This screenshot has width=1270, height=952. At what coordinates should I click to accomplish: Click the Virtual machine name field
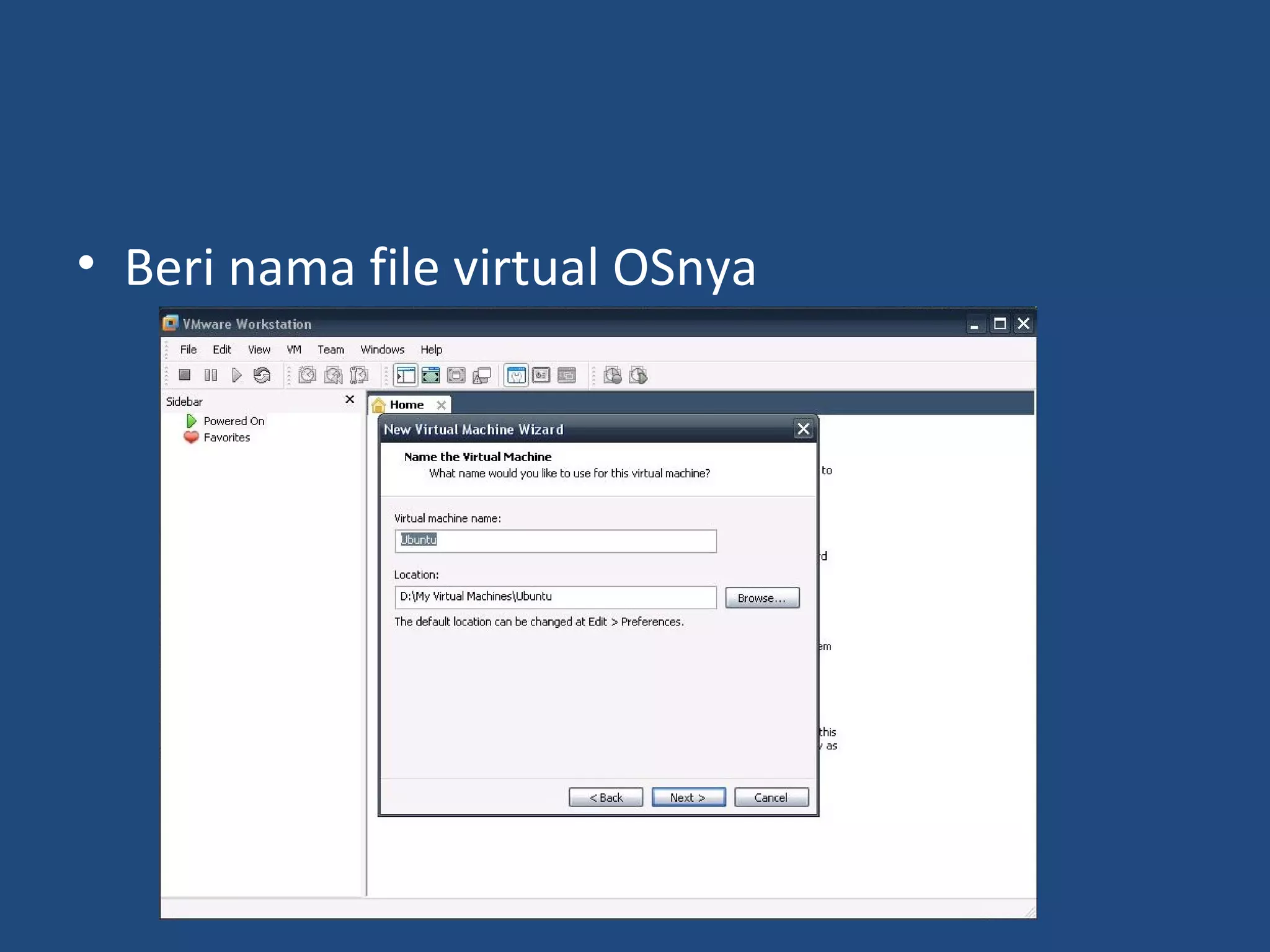(556, 541)
